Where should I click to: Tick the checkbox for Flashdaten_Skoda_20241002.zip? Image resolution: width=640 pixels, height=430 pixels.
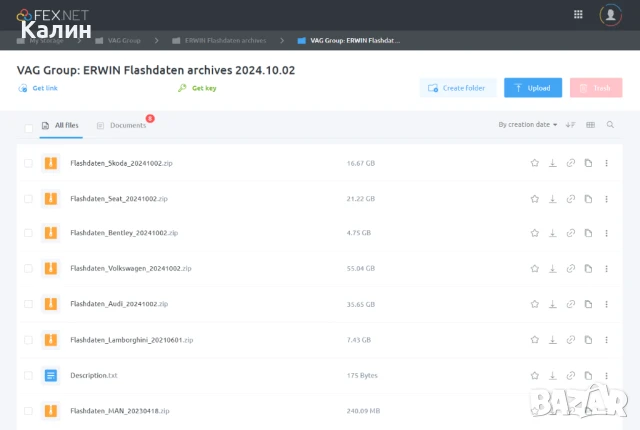pyautogui.click(x=28, y=163)
